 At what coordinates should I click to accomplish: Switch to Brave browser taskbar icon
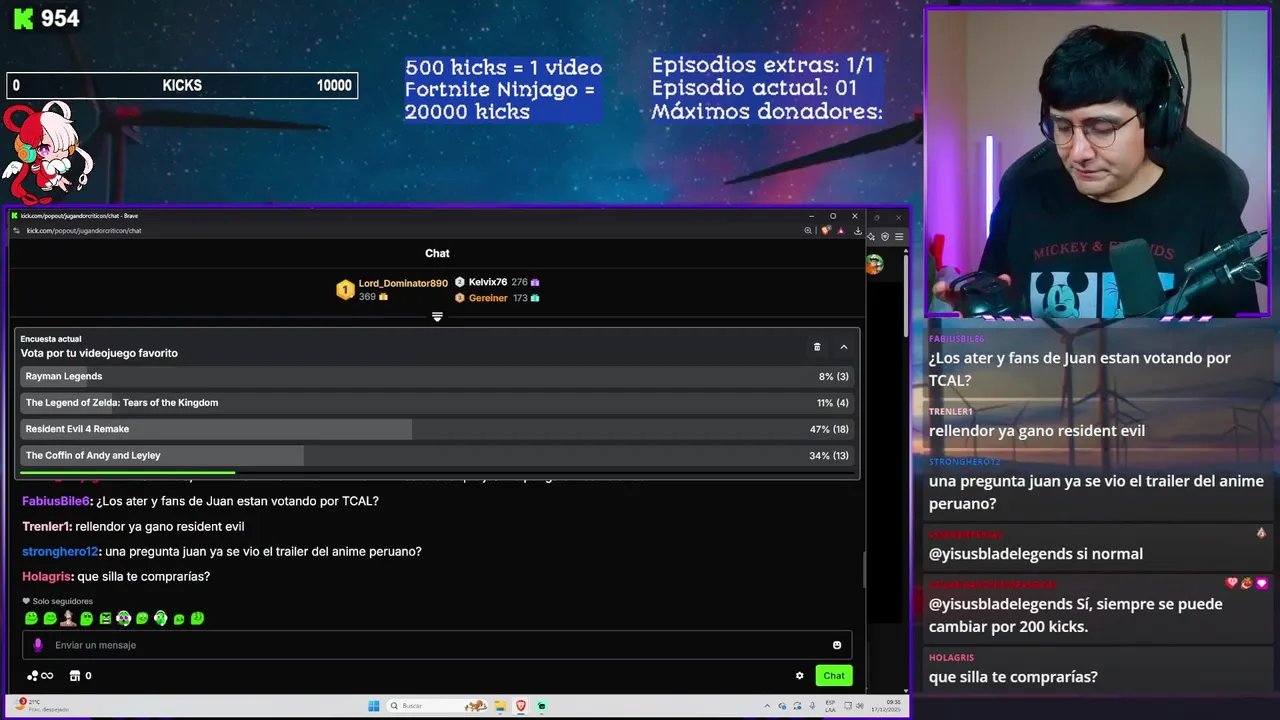(520, 706)
